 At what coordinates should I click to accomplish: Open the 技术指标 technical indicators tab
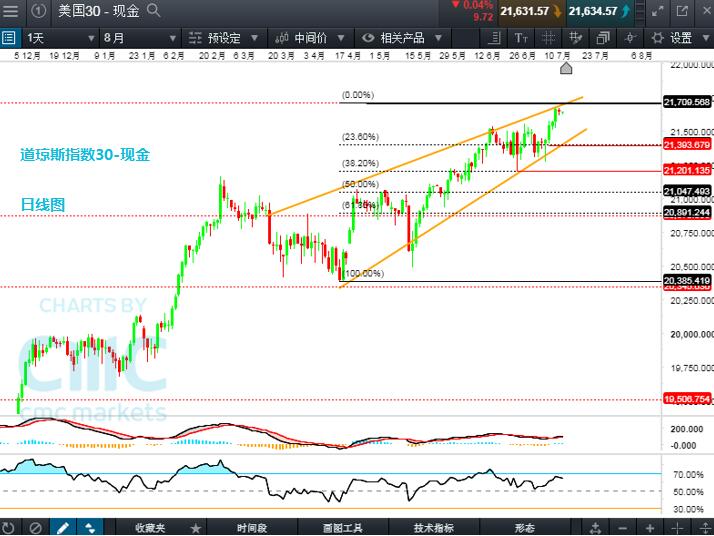[x=433, y=527]
